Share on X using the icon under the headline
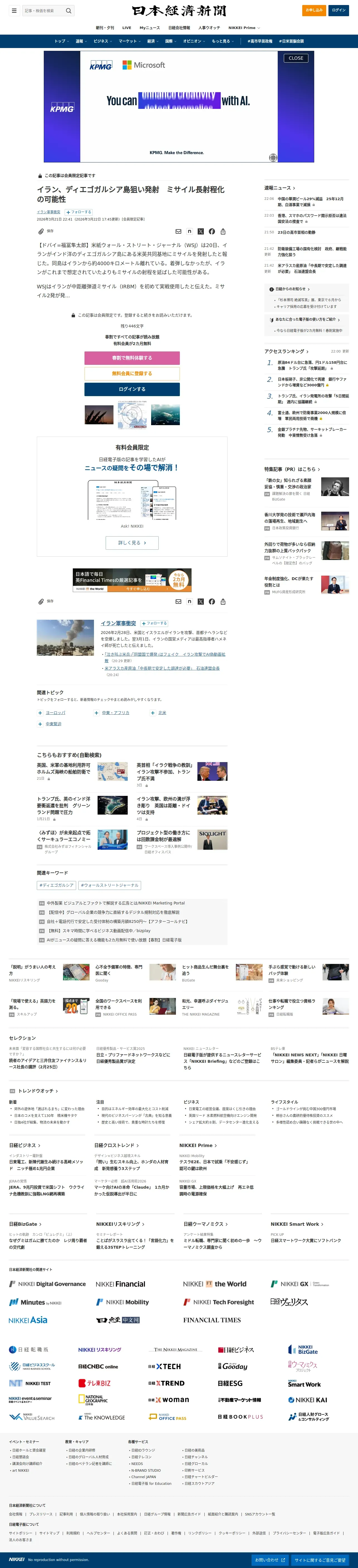This screenshot has height=1568, width=358. 200,231
